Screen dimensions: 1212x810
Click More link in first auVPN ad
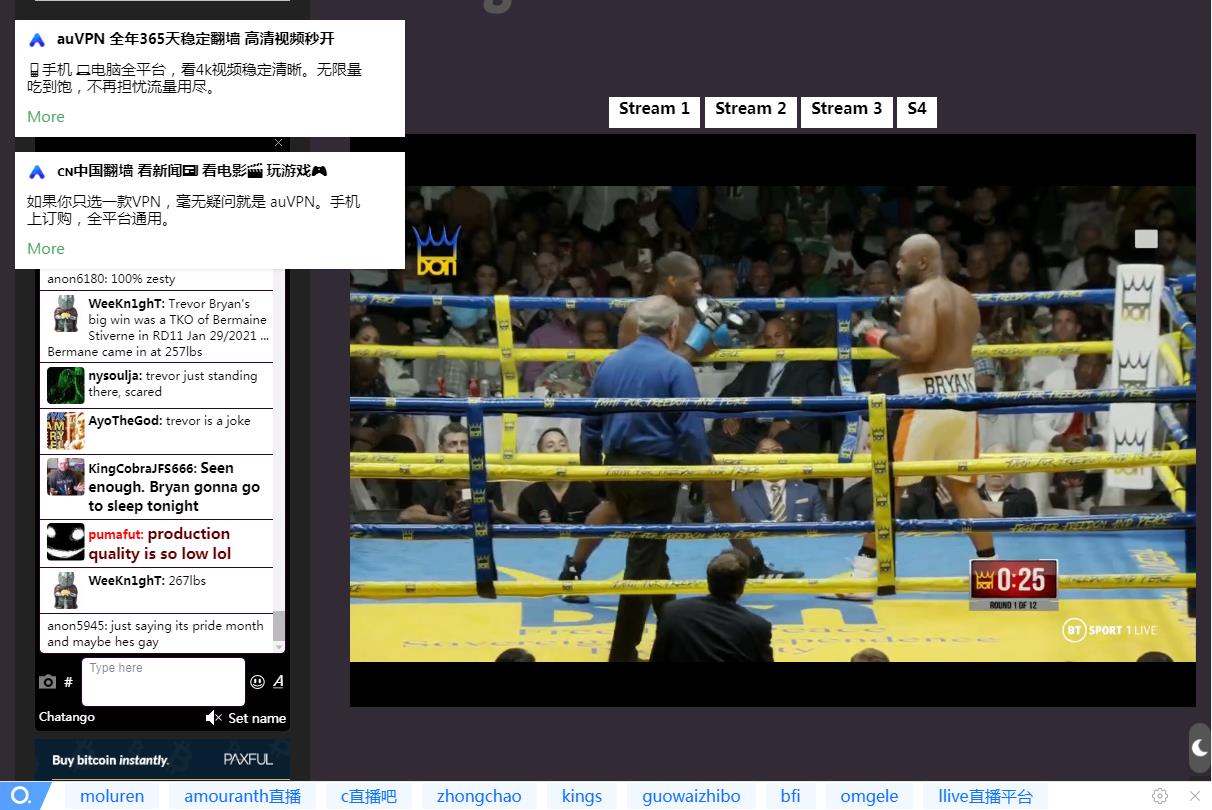[x=46, y=116]
